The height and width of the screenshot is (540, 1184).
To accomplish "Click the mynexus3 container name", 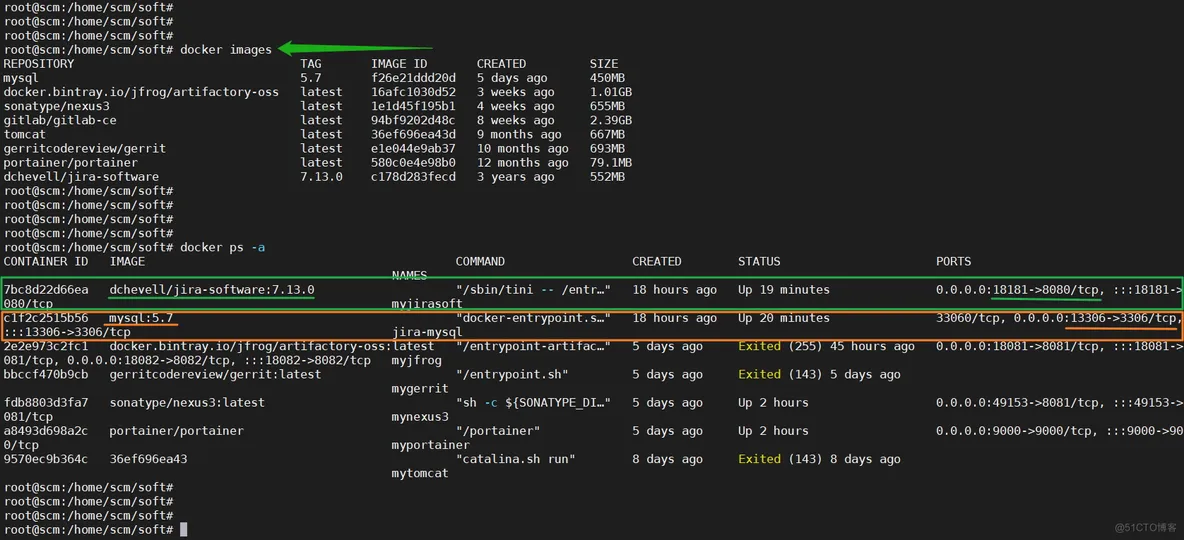I will pos(420,417).
